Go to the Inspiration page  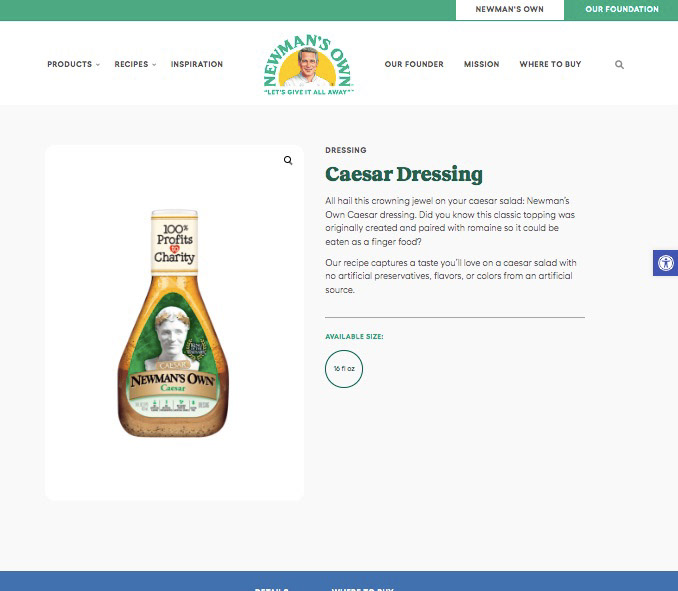(x=197, y=64)
